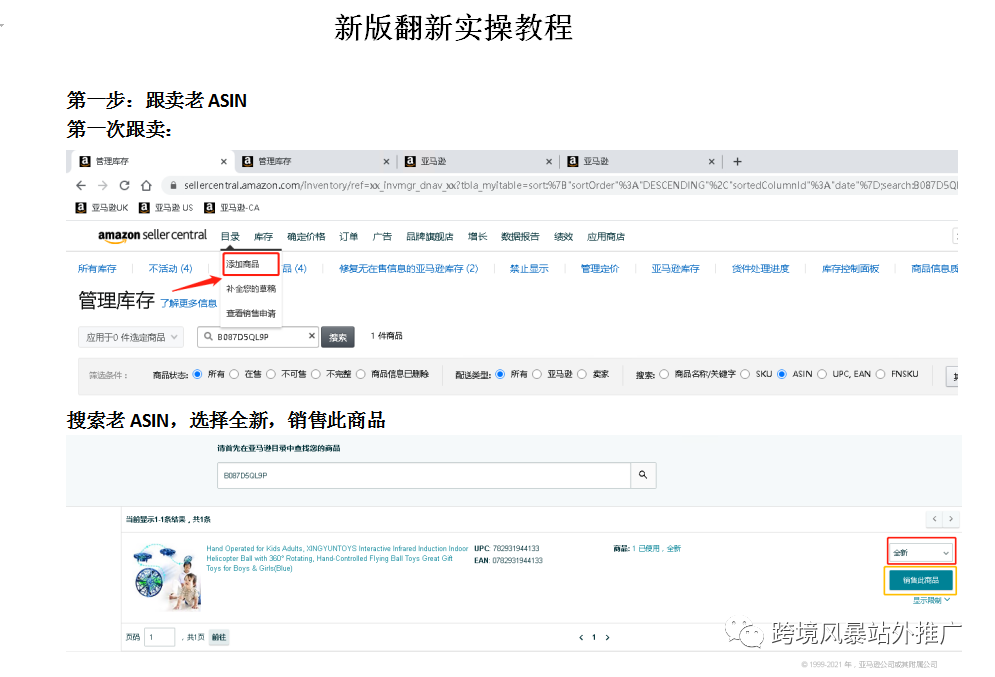The width and height of the screenshot is (995, 677).
Task: Open the 所有库存 link
Action: point(97,269)
